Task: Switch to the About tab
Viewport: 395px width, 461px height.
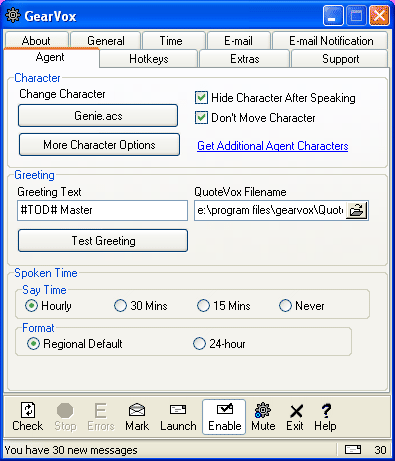Action: tap(36, 41)
